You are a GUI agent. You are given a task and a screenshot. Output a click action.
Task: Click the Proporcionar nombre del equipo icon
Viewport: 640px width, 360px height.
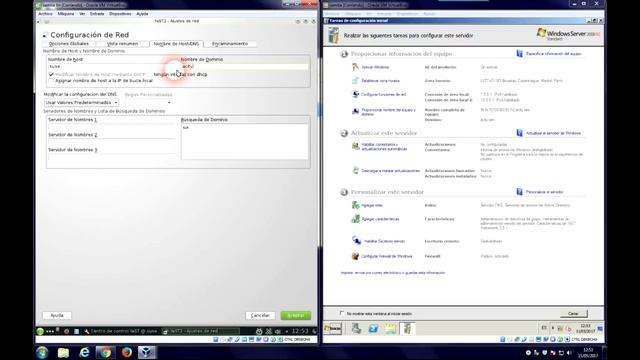(x=355, y=111)
